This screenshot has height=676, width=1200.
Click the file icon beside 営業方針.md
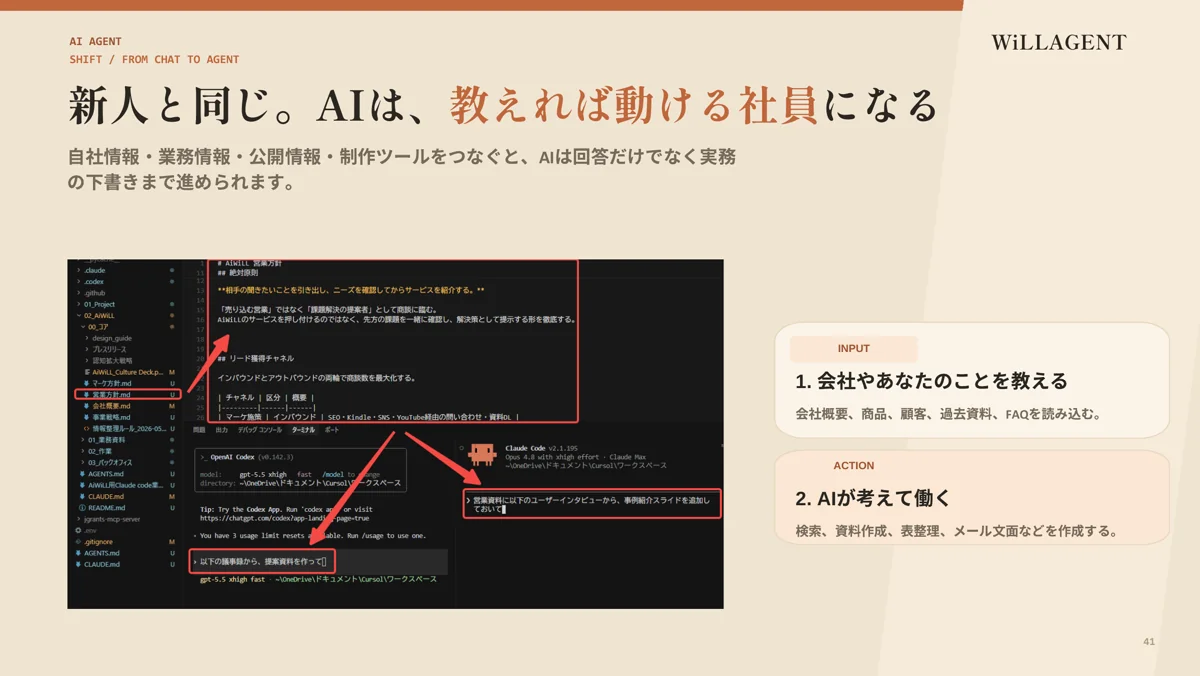86,395
